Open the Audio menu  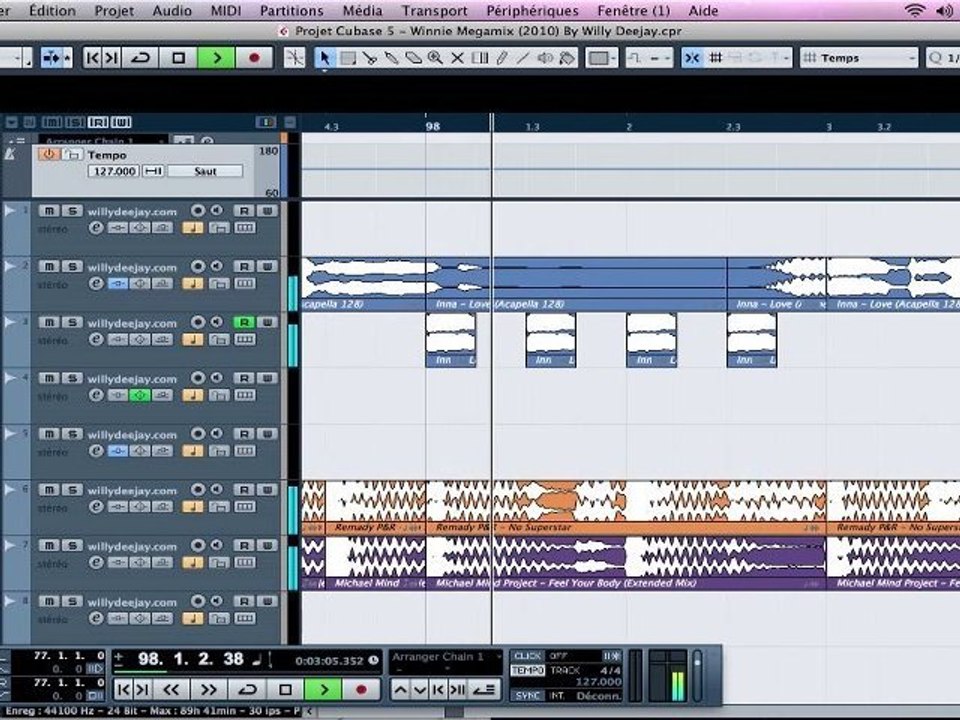(x=172, y=10)
